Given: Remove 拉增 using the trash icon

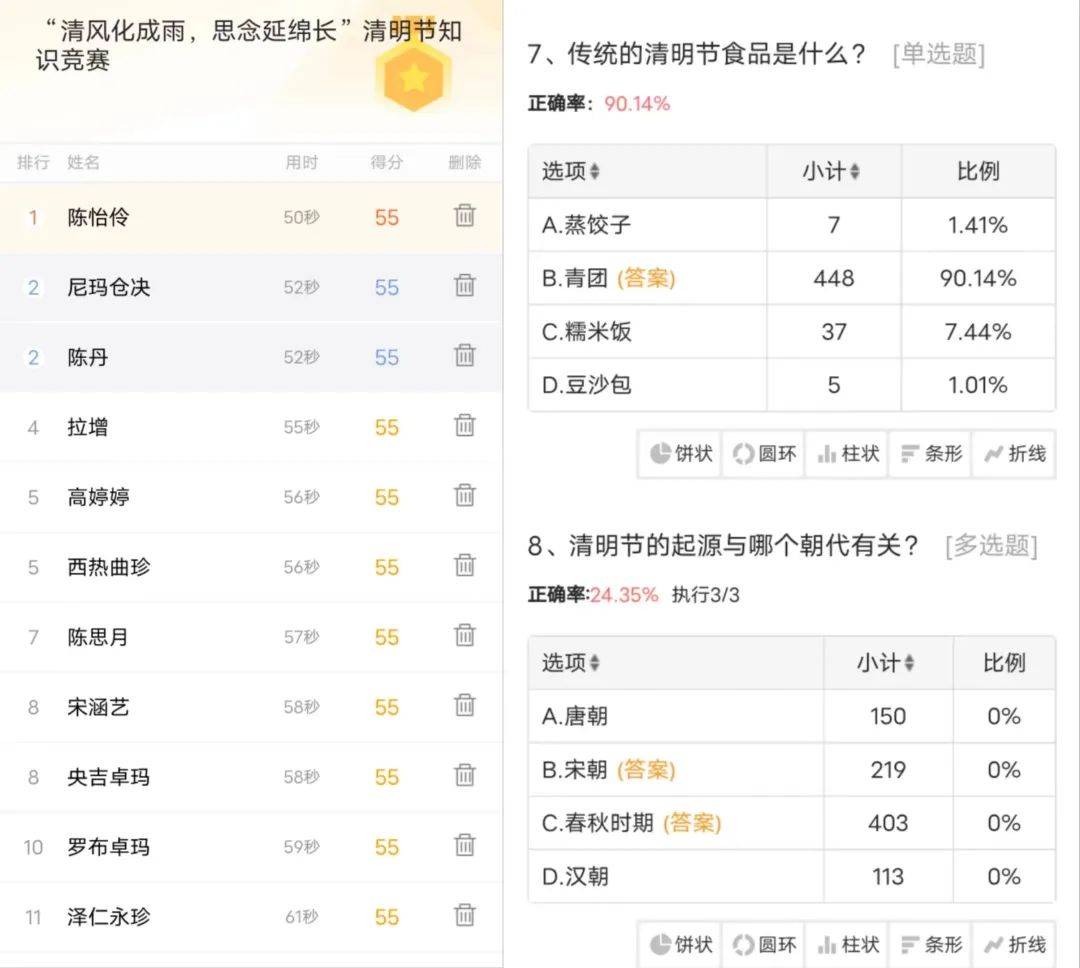Looking at the screenshot, I should (465, 425).
